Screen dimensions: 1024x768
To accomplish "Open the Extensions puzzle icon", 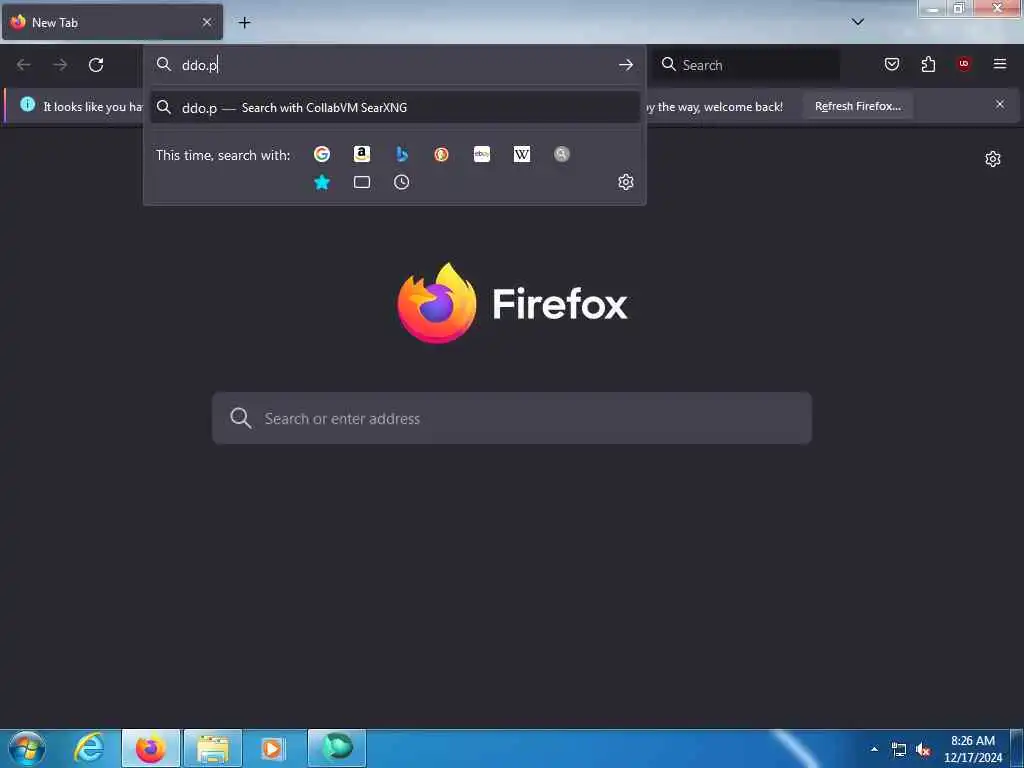I will pos(928,64).
